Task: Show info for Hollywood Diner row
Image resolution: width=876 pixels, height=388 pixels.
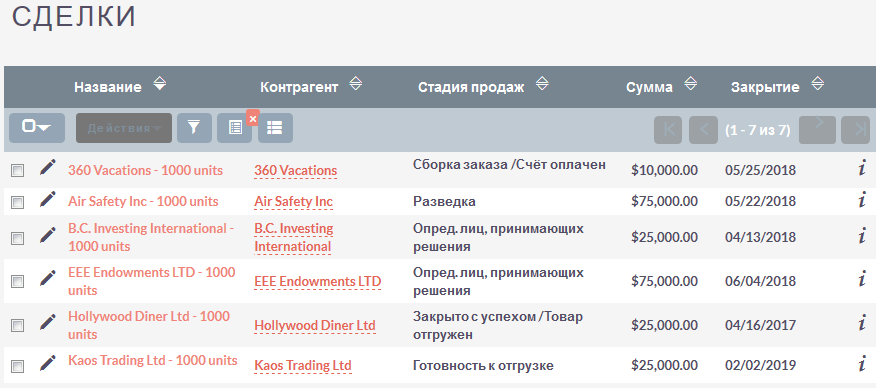Action: point(862,322)
